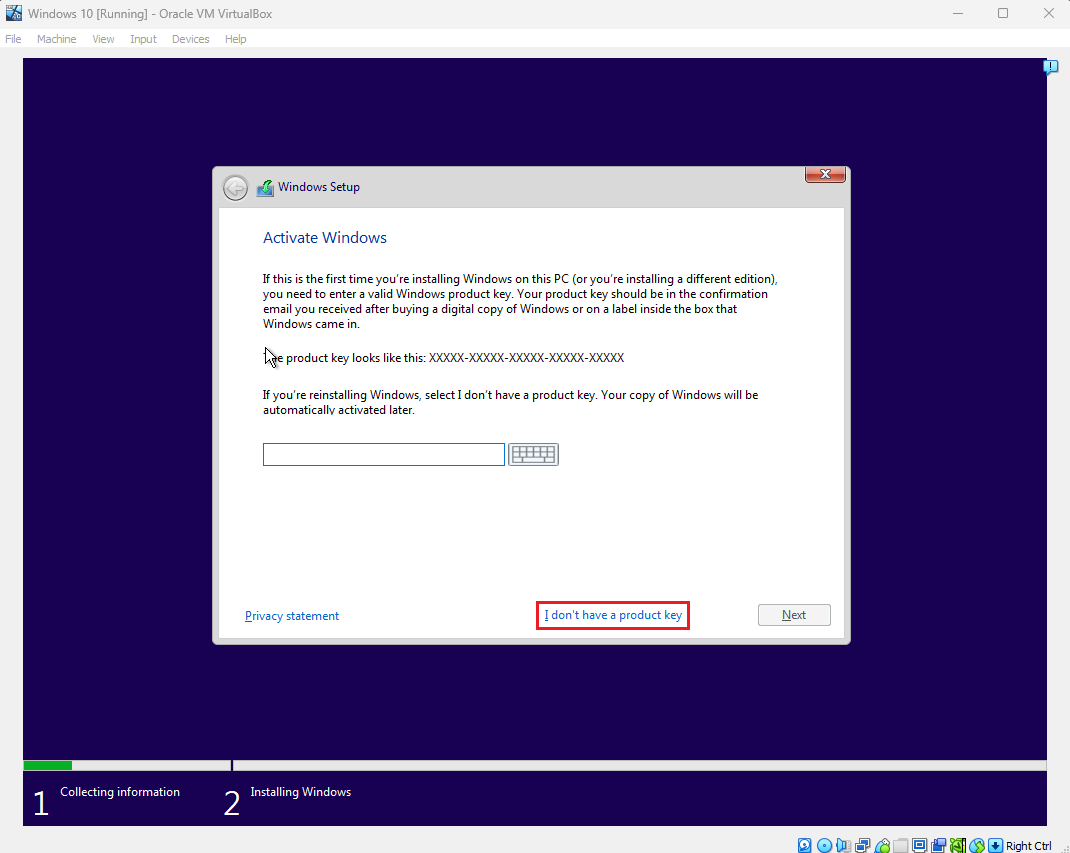The height and width of the screenshot is (853, 1070).
Task: Click the mouse integration icon in status bar
Action: [977, 845]
